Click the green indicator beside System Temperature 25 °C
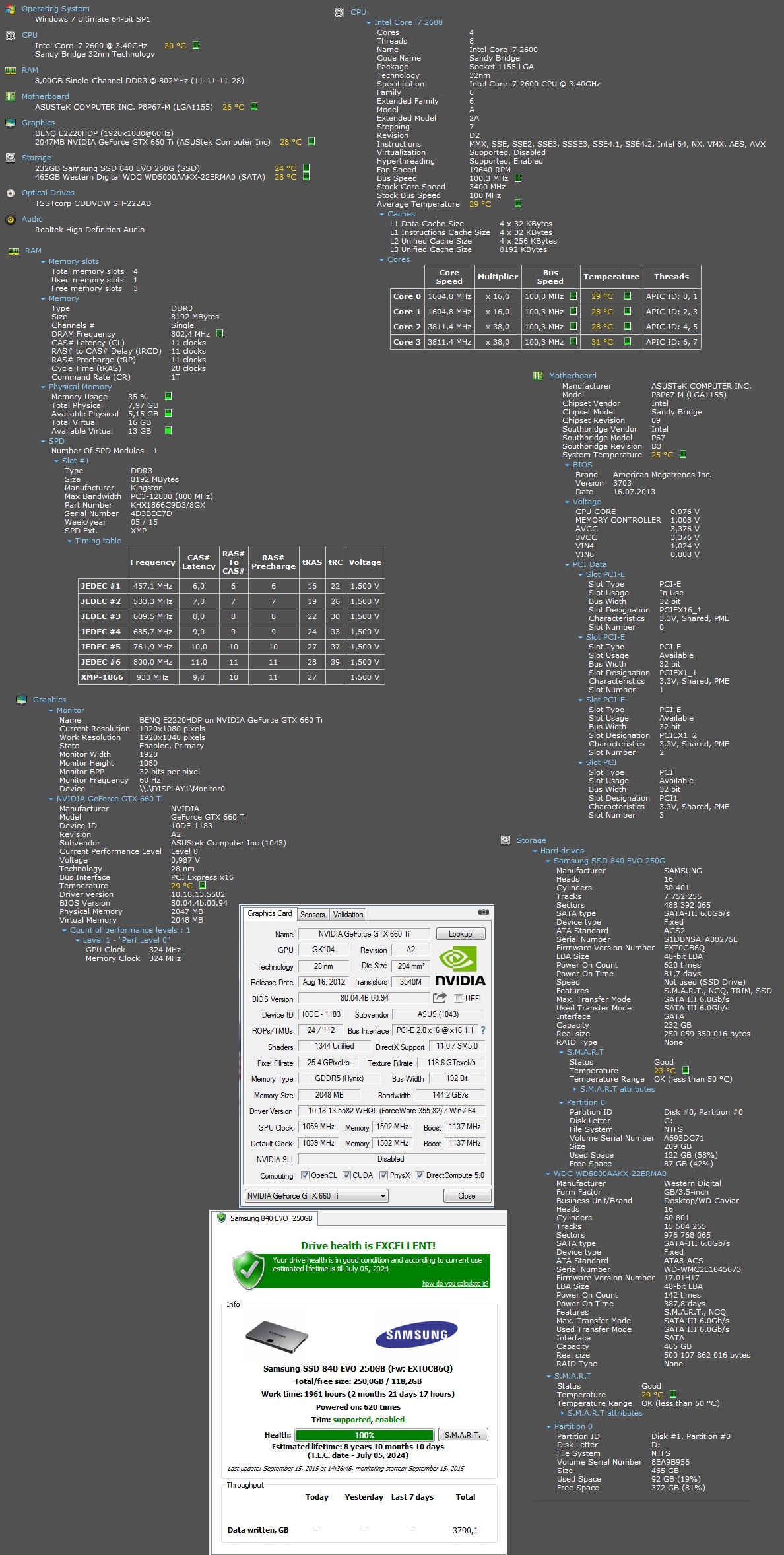The height and width of the screenshot is (1555, 784). (683, 455)
